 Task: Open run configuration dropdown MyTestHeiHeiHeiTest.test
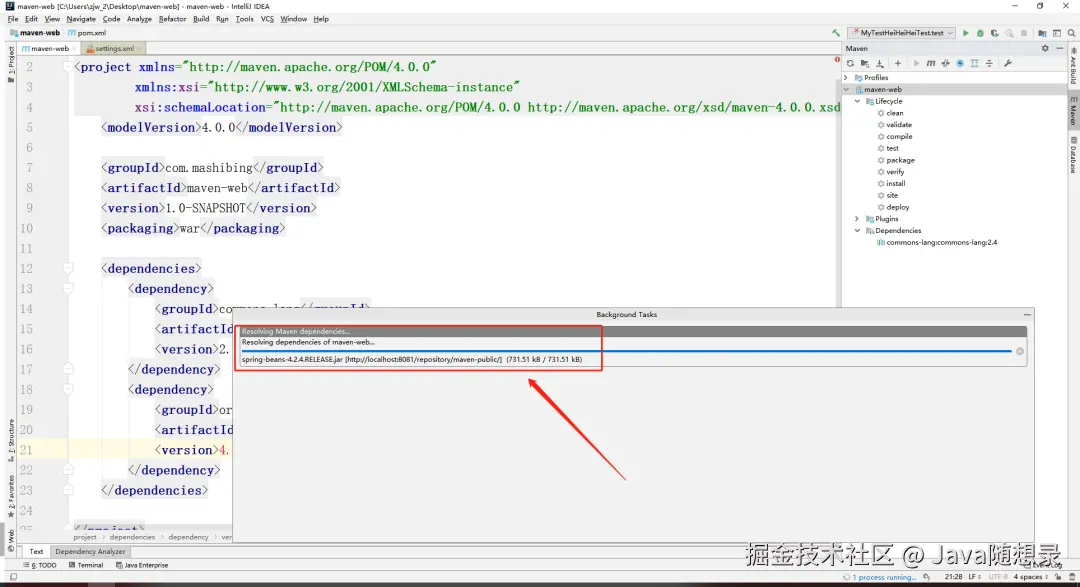tap(902, 32)
